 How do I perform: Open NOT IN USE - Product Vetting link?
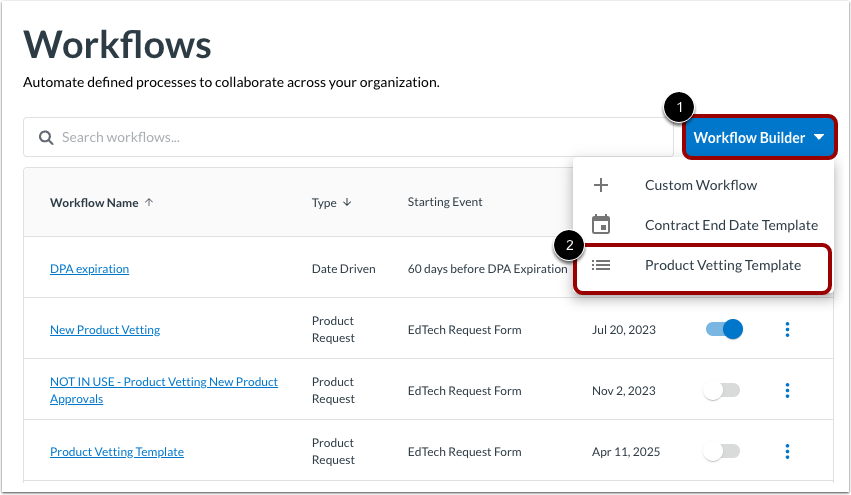[164, 390]
